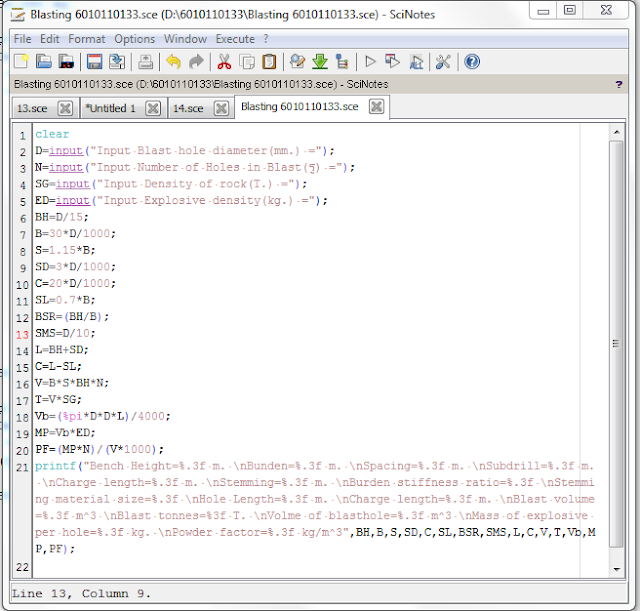Open the Window menu
This screenshot has height=611, width=640.
point(185,39)
